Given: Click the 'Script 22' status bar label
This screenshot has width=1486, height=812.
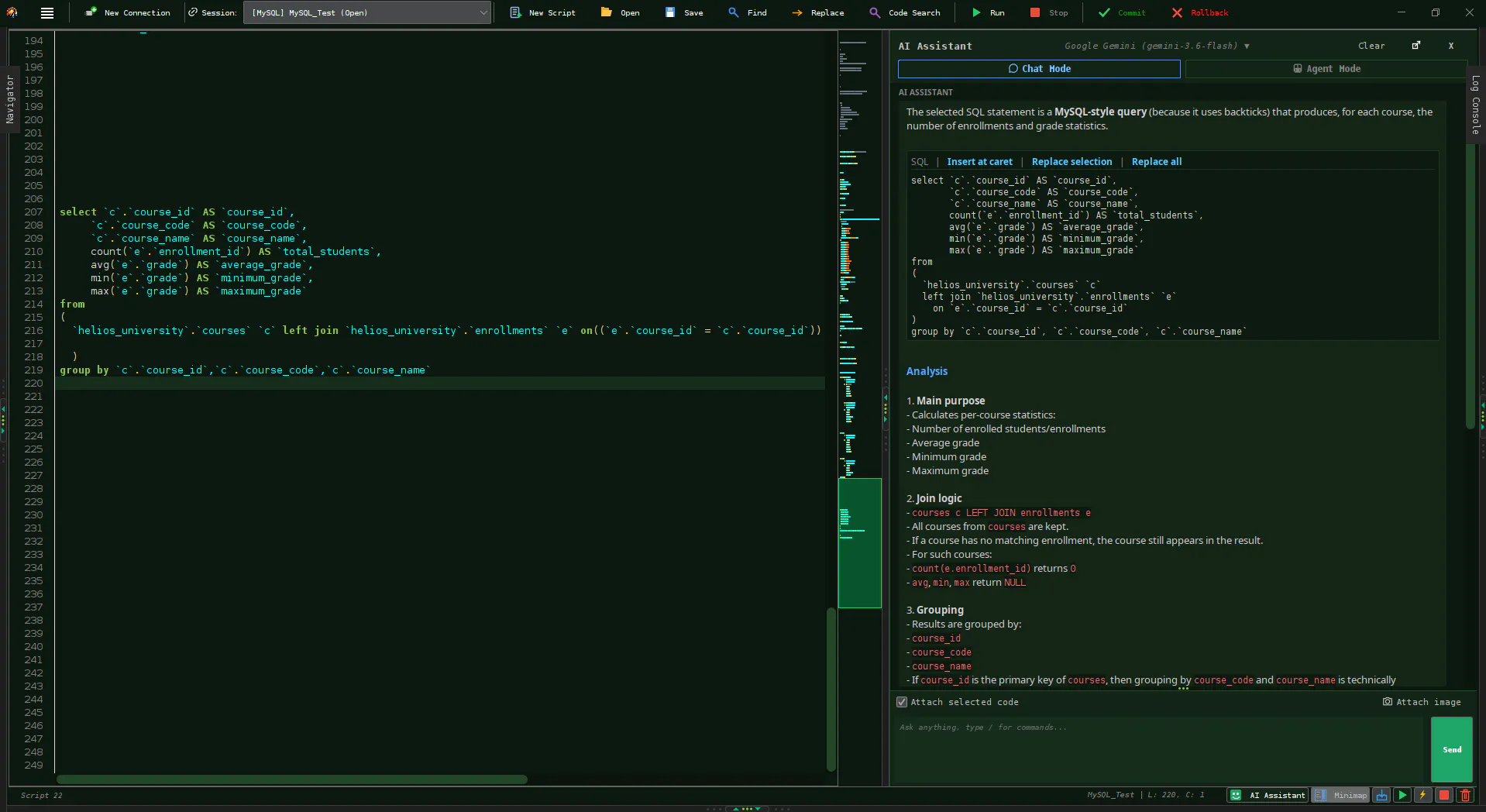Looking at the screenshot, I should point(42,796).
